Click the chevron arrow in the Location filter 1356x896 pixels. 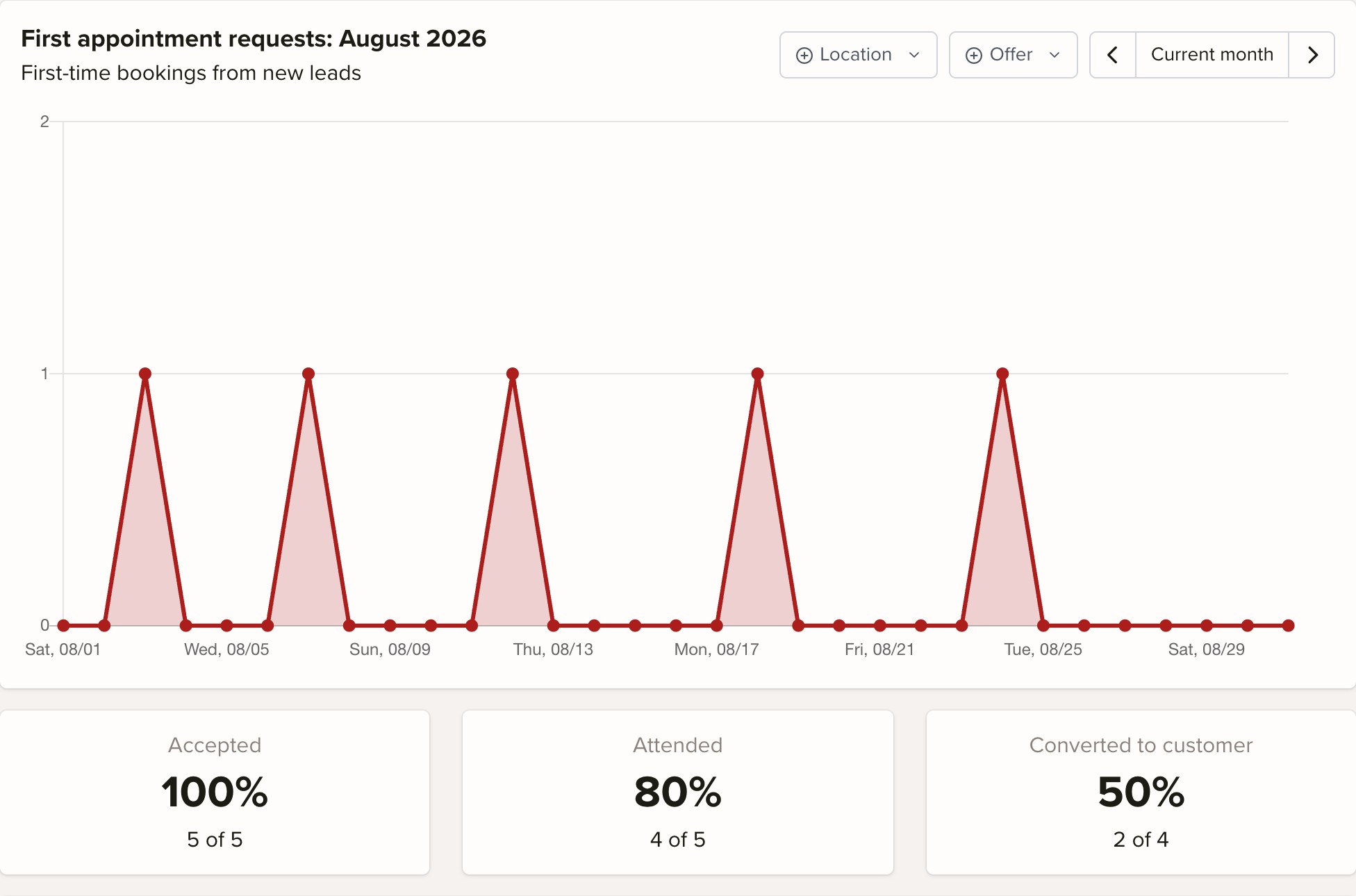point(914,55)
